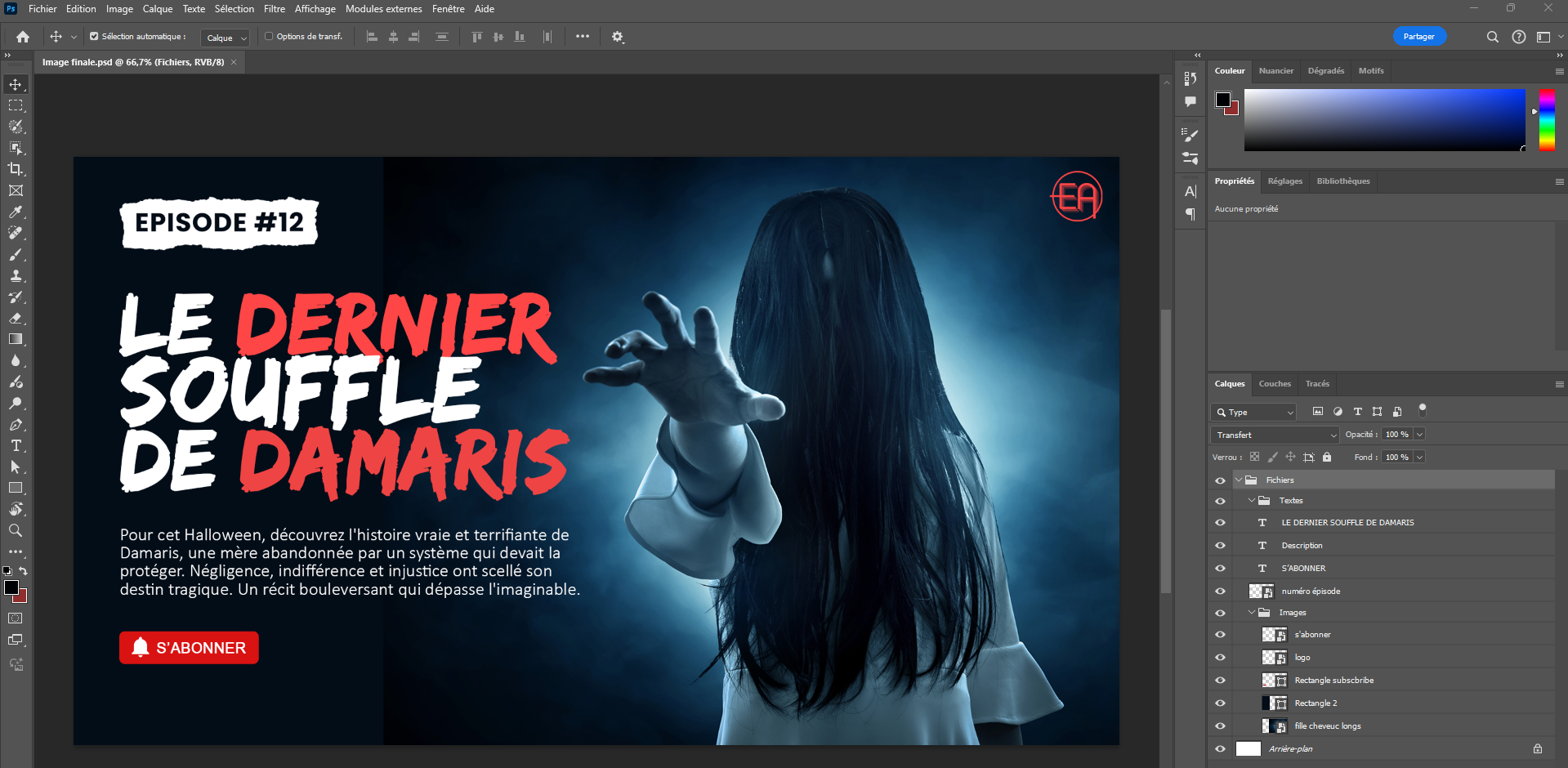The image size is (1568, 768).
Task: Select the Rectangle 2 layer
Action: (x=1316, y=703)
